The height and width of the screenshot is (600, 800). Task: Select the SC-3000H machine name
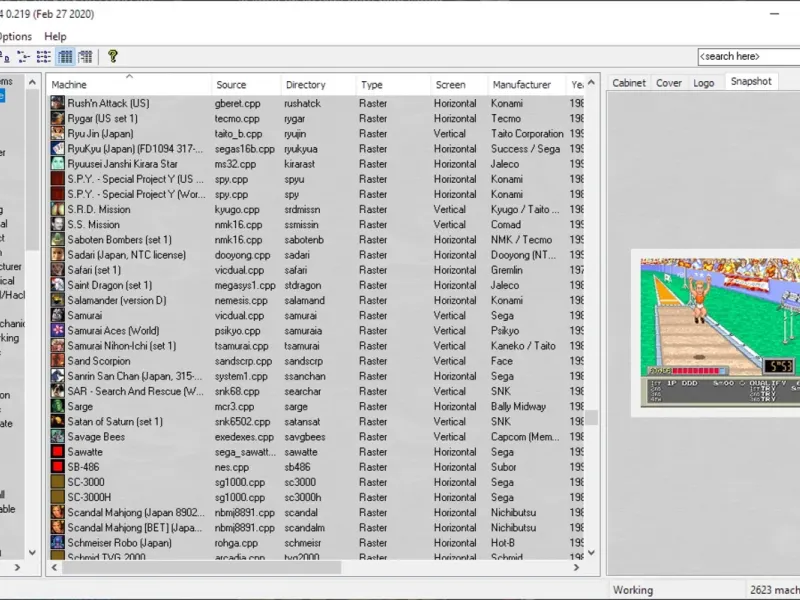tap(89, 497)
